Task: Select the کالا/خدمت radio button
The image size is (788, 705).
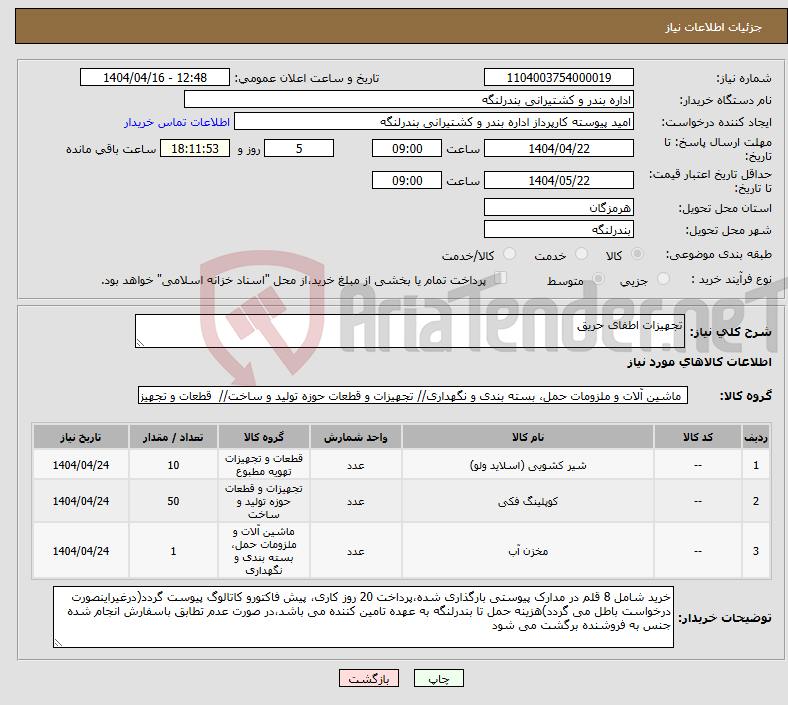Action: (x=509, y=254)
